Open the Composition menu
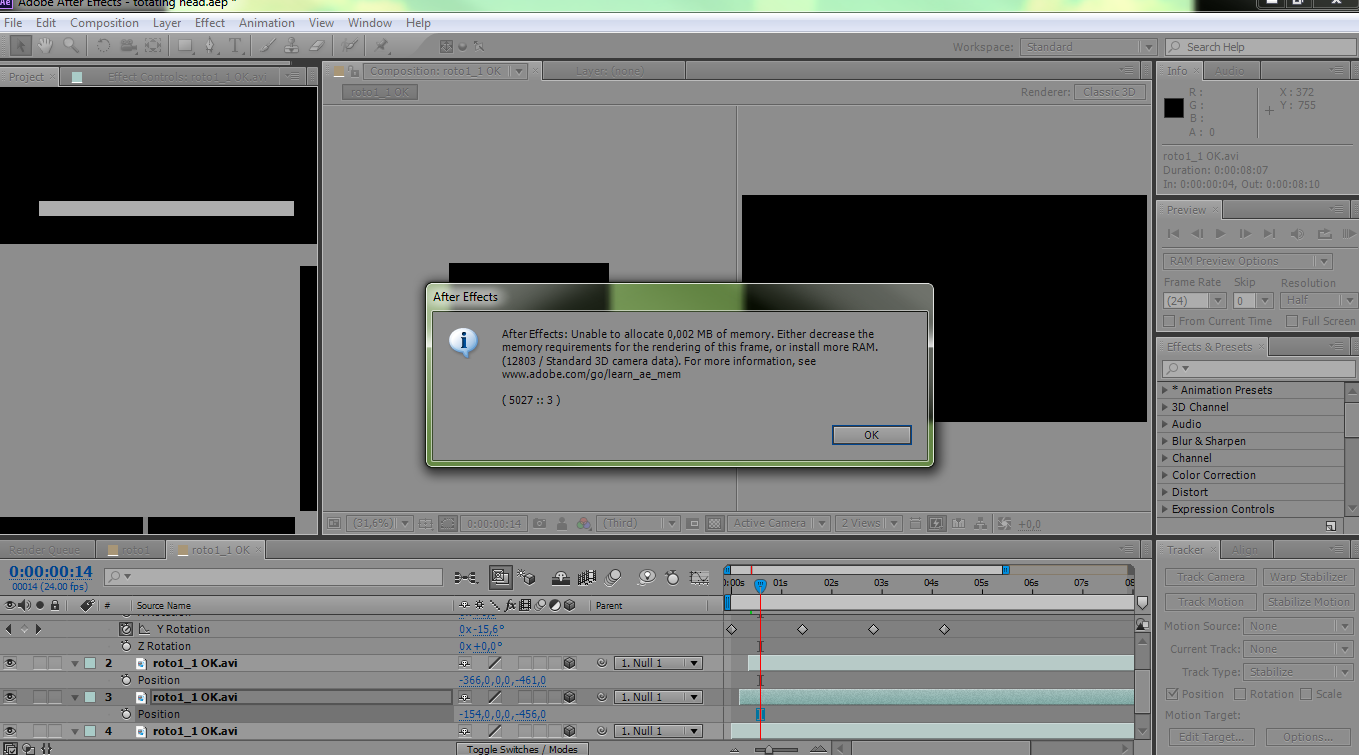The height and width of the screenshot is (755, 1359). (104, 22)
